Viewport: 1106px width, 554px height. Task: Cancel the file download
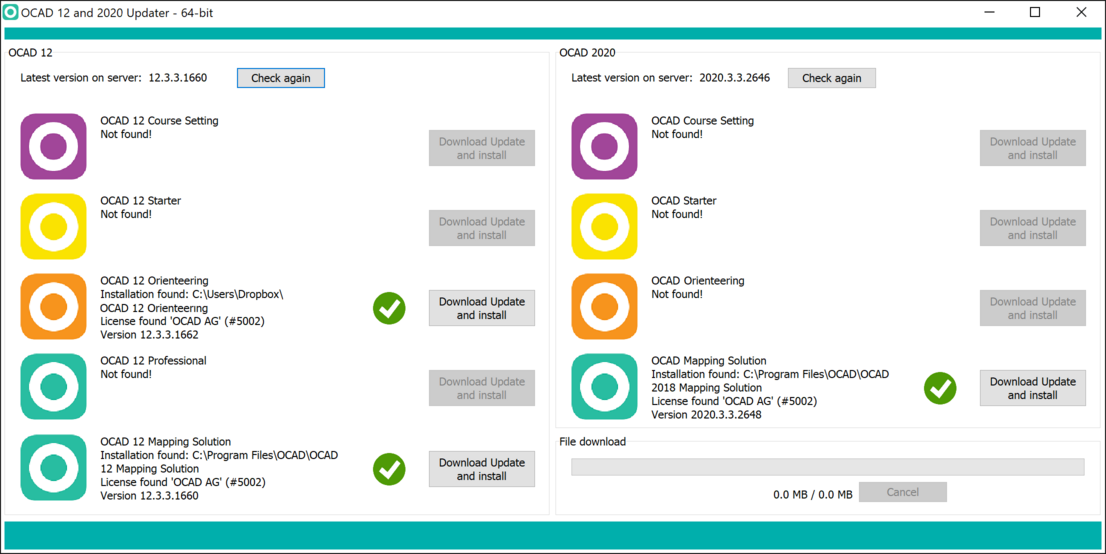tap(903, 492)
